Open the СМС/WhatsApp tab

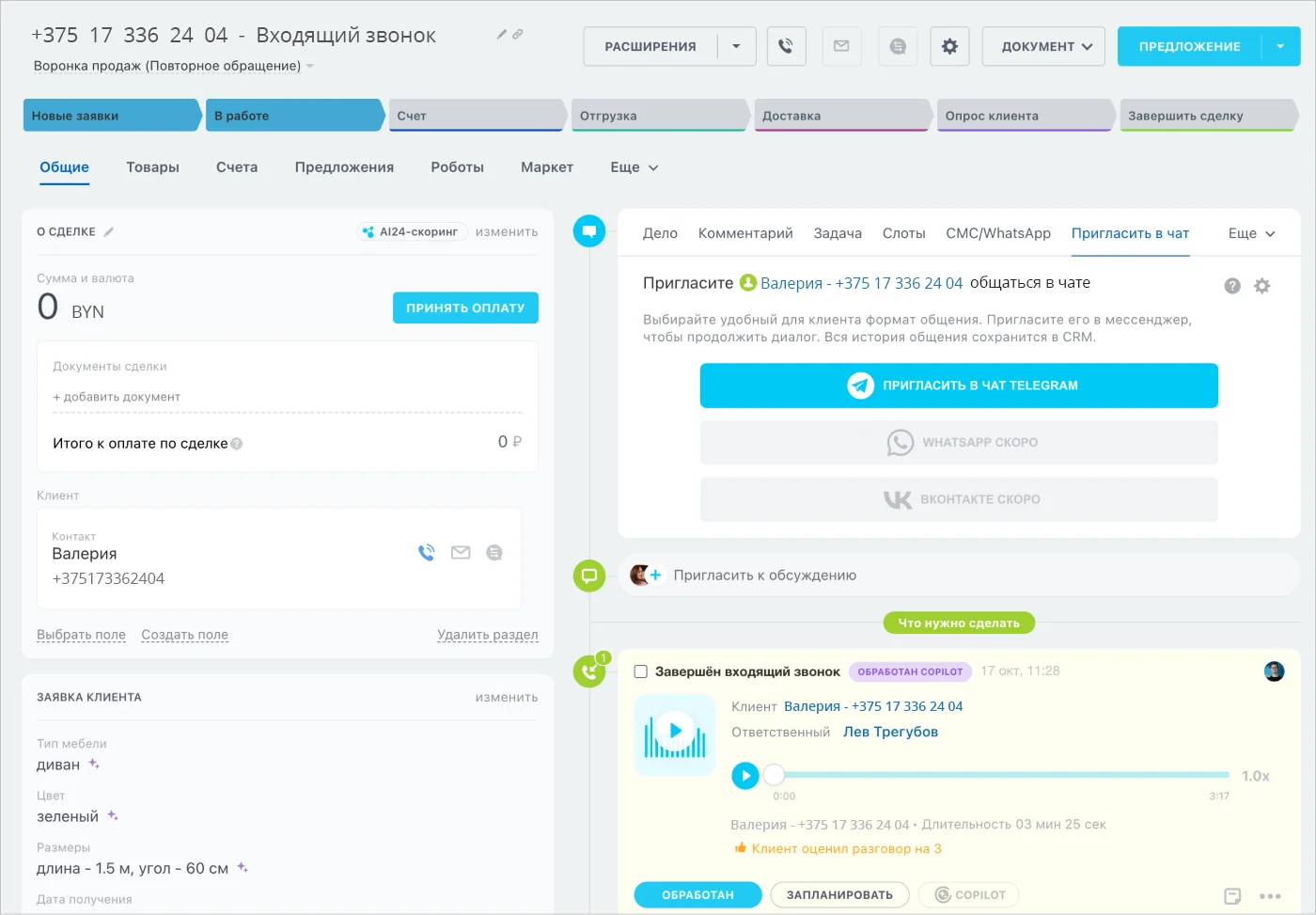click(998, 233)
